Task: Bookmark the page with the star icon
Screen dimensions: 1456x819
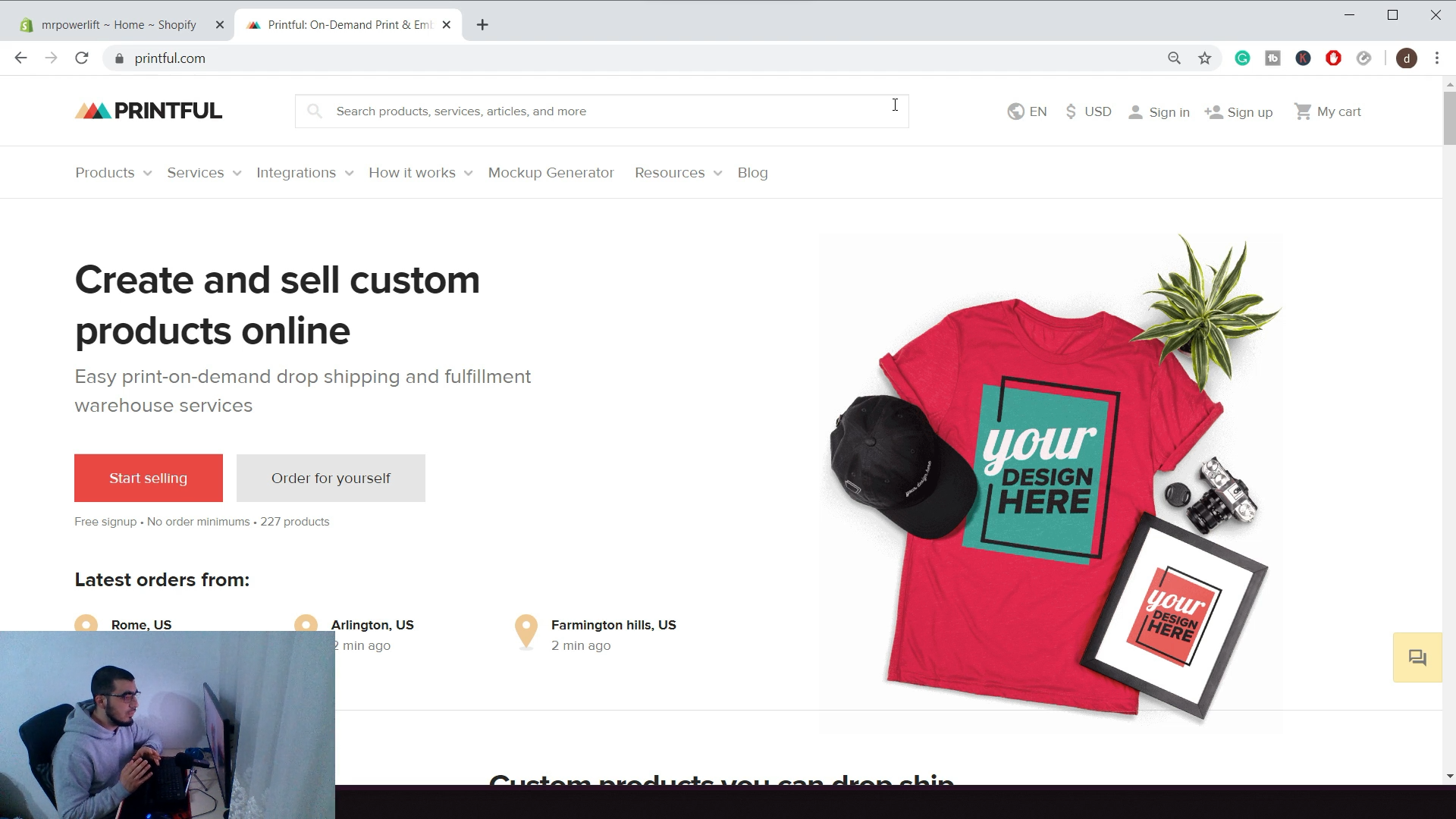Action: (1204, 58)
